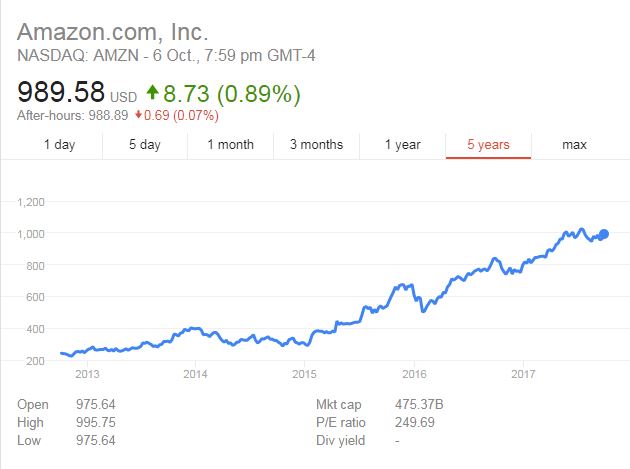This screenshot has height=469, width=630.
Task: Switch to the 1 year view
Action: tap(402, 145)
